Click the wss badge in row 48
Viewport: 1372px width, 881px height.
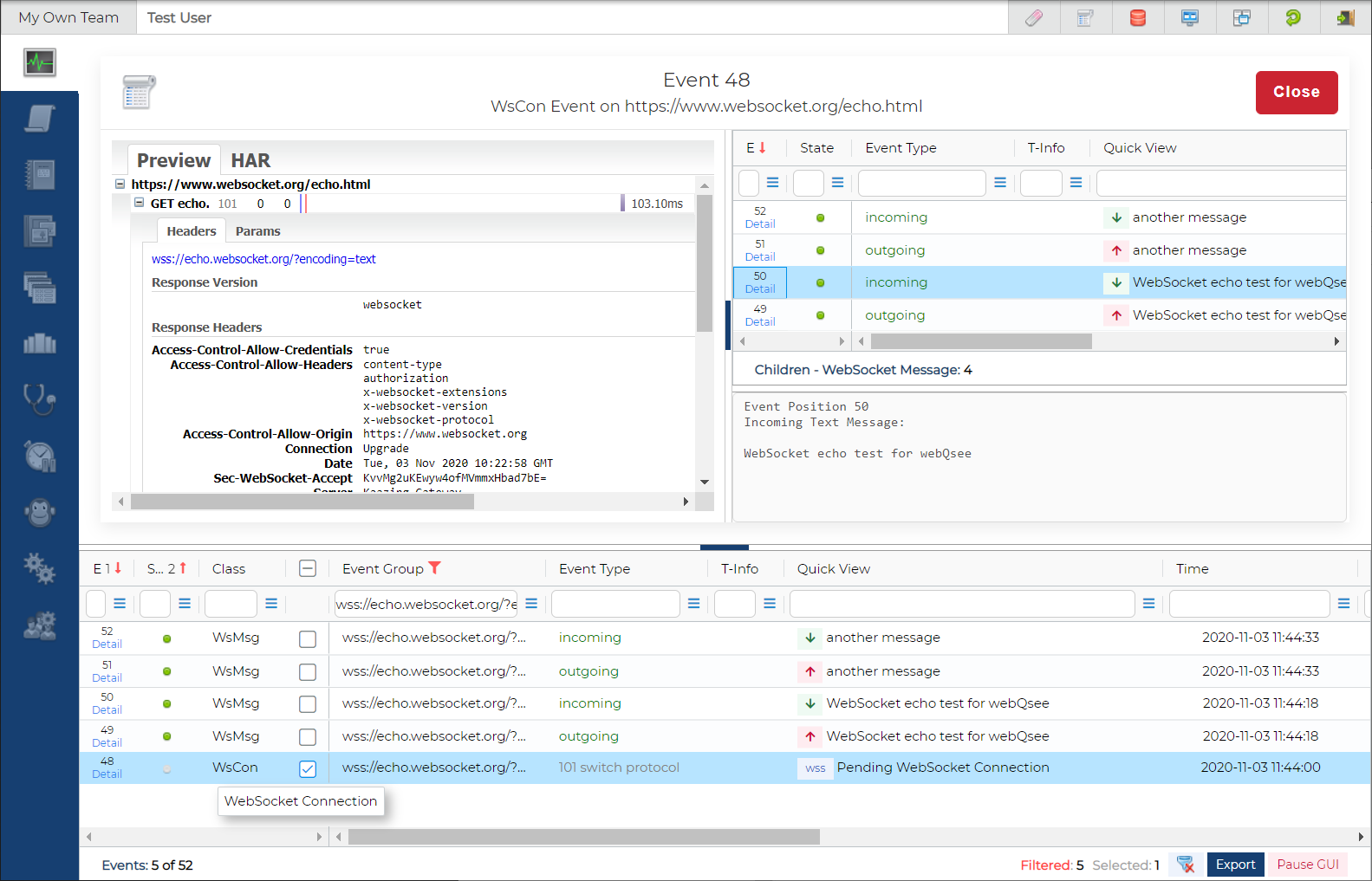pyautogui.click(x=815, y=768)
